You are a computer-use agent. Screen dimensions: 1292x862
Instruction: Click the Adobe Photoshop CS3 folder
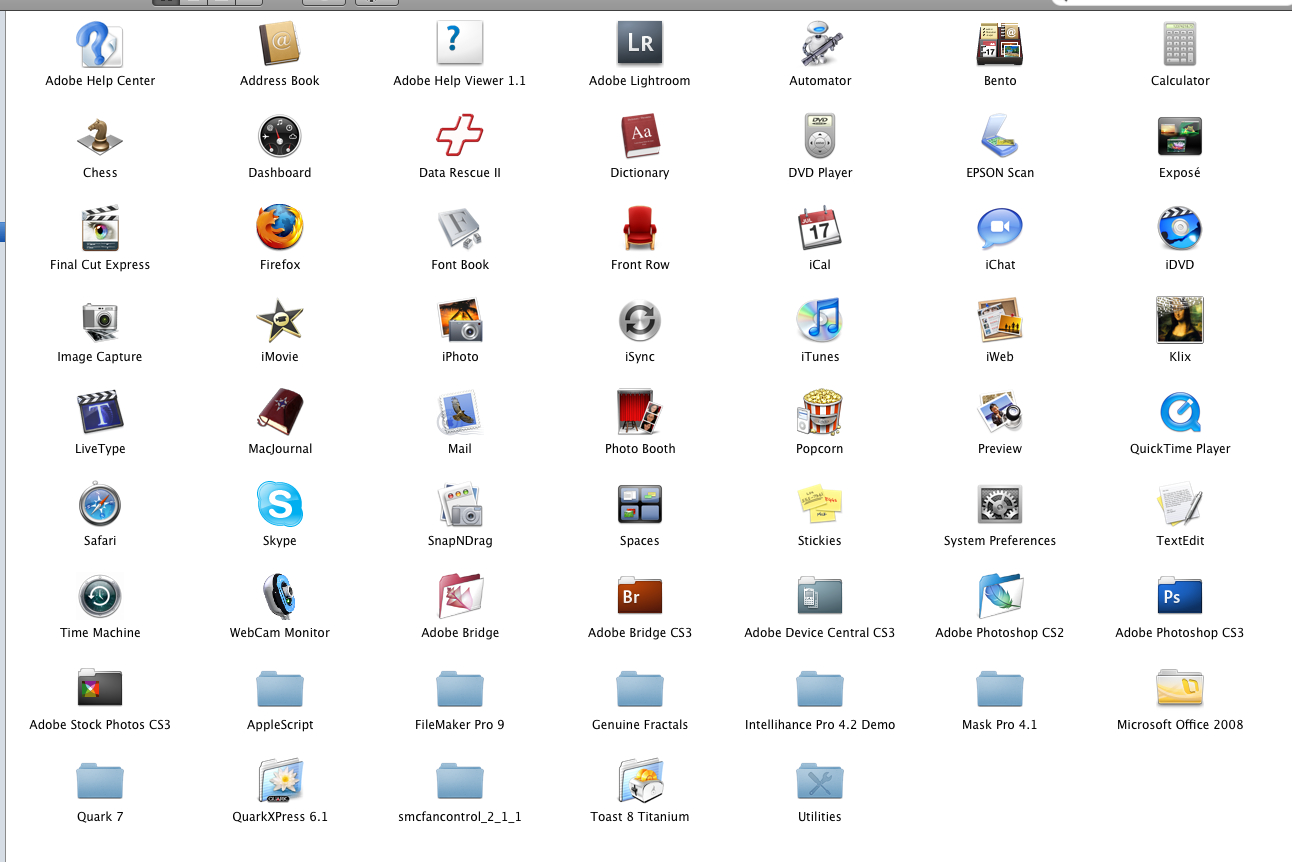point(1180,596)
